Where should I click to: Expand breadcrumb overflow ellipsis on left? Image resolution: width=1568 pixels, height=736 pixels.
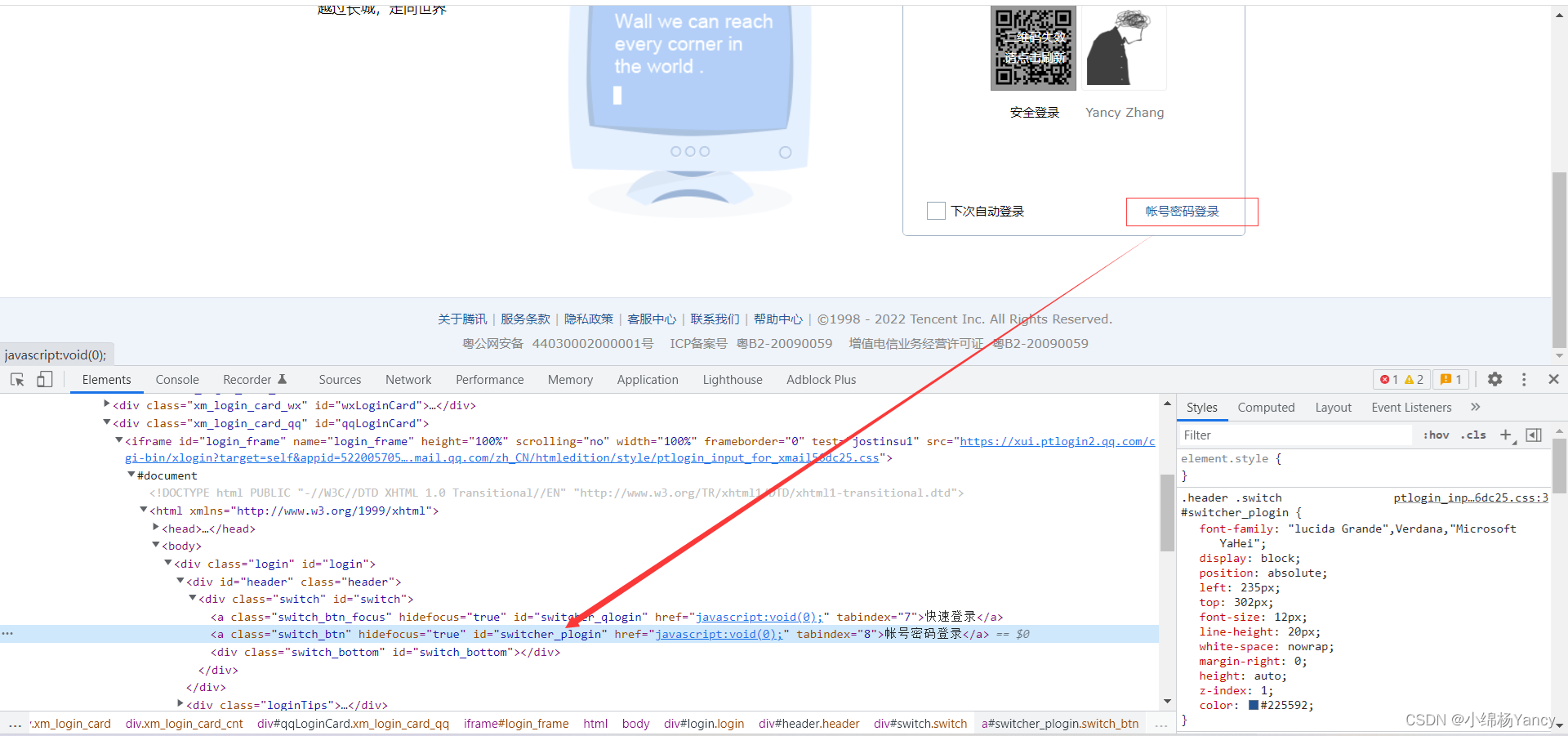point(15,724)
